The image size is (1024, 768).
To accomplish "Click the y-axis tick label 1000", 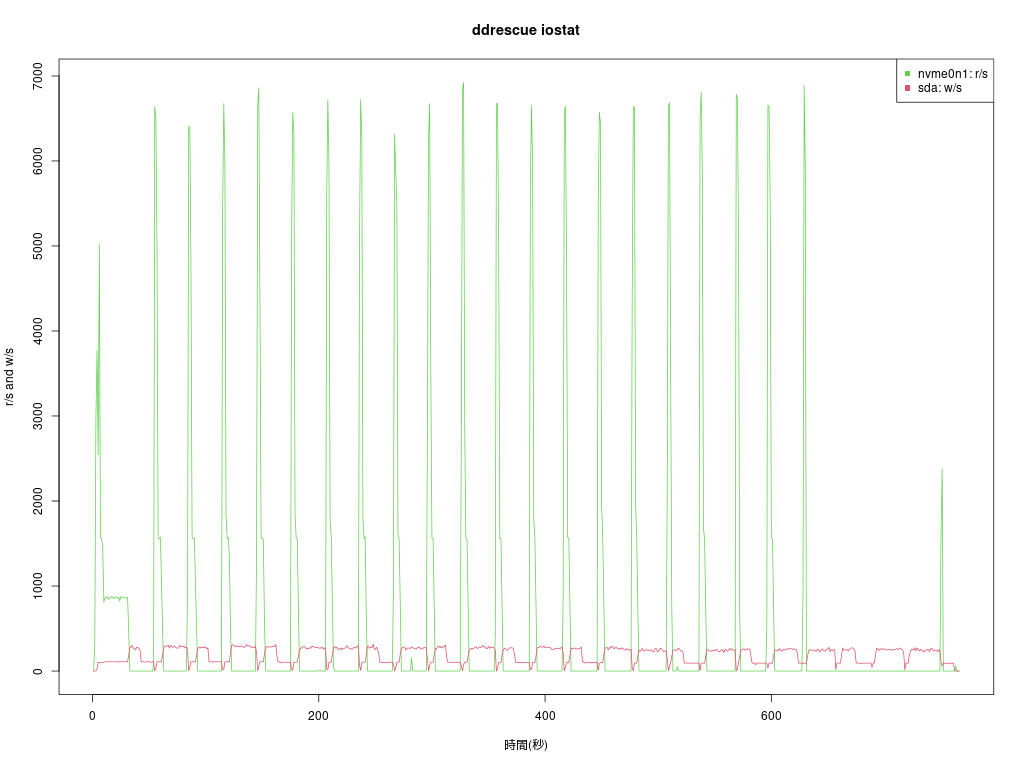I will [38, 586].
